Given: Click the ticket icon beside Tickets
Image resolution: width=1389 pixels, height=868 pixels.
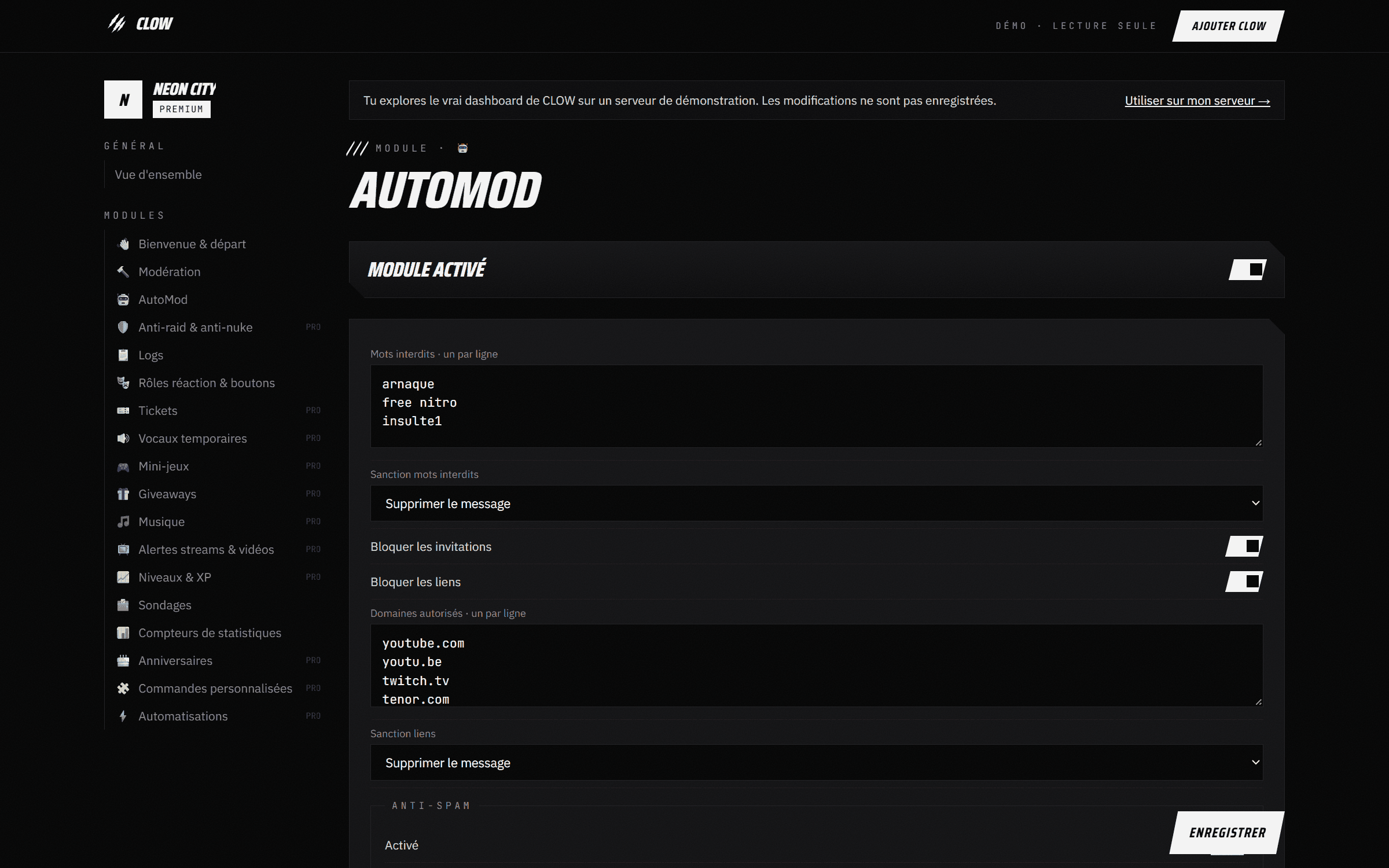Looking at the screenshot, I should (x=123, y=411).
